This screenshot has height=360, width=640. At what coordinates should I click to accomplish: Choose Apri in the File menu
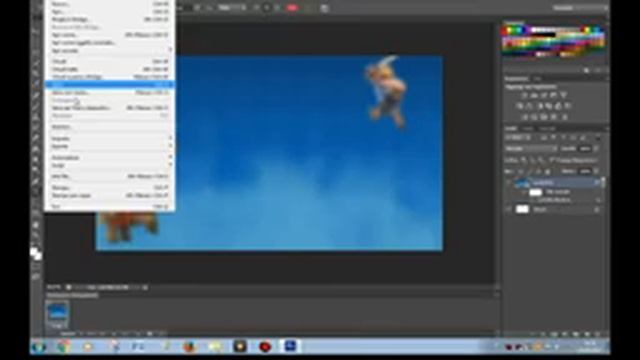[x=109, y=12]
